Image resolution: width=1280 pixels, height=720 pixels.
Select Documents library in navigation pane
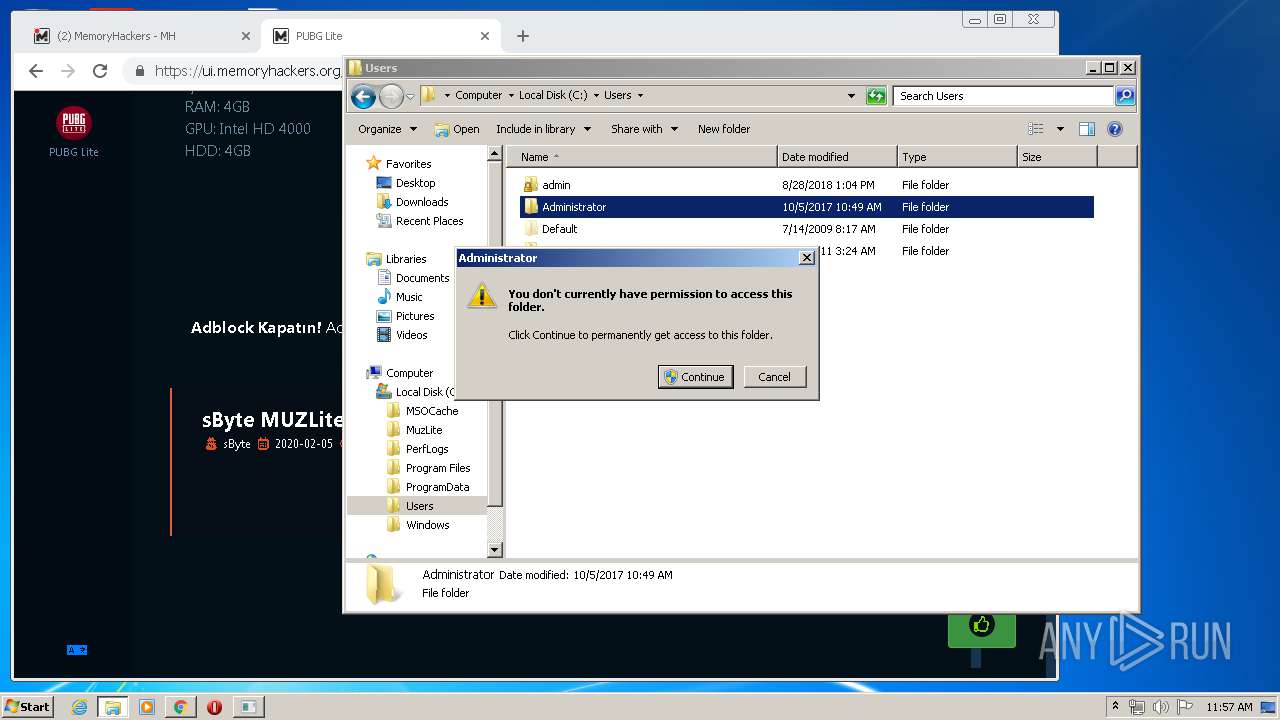pos(422,278)
